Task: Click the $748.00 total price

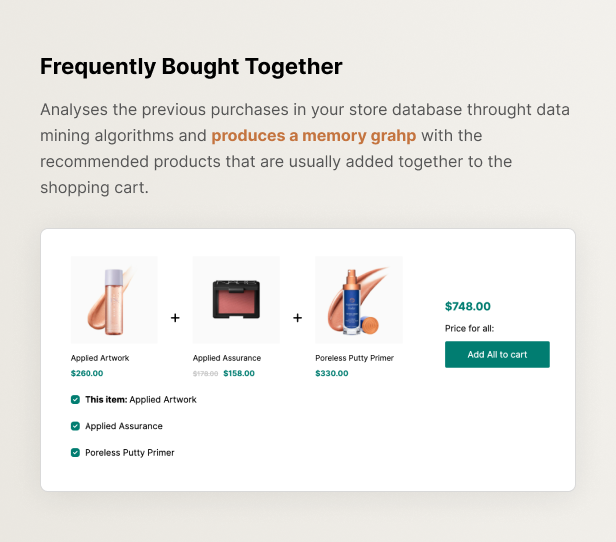Action: [x=468, y=306]
